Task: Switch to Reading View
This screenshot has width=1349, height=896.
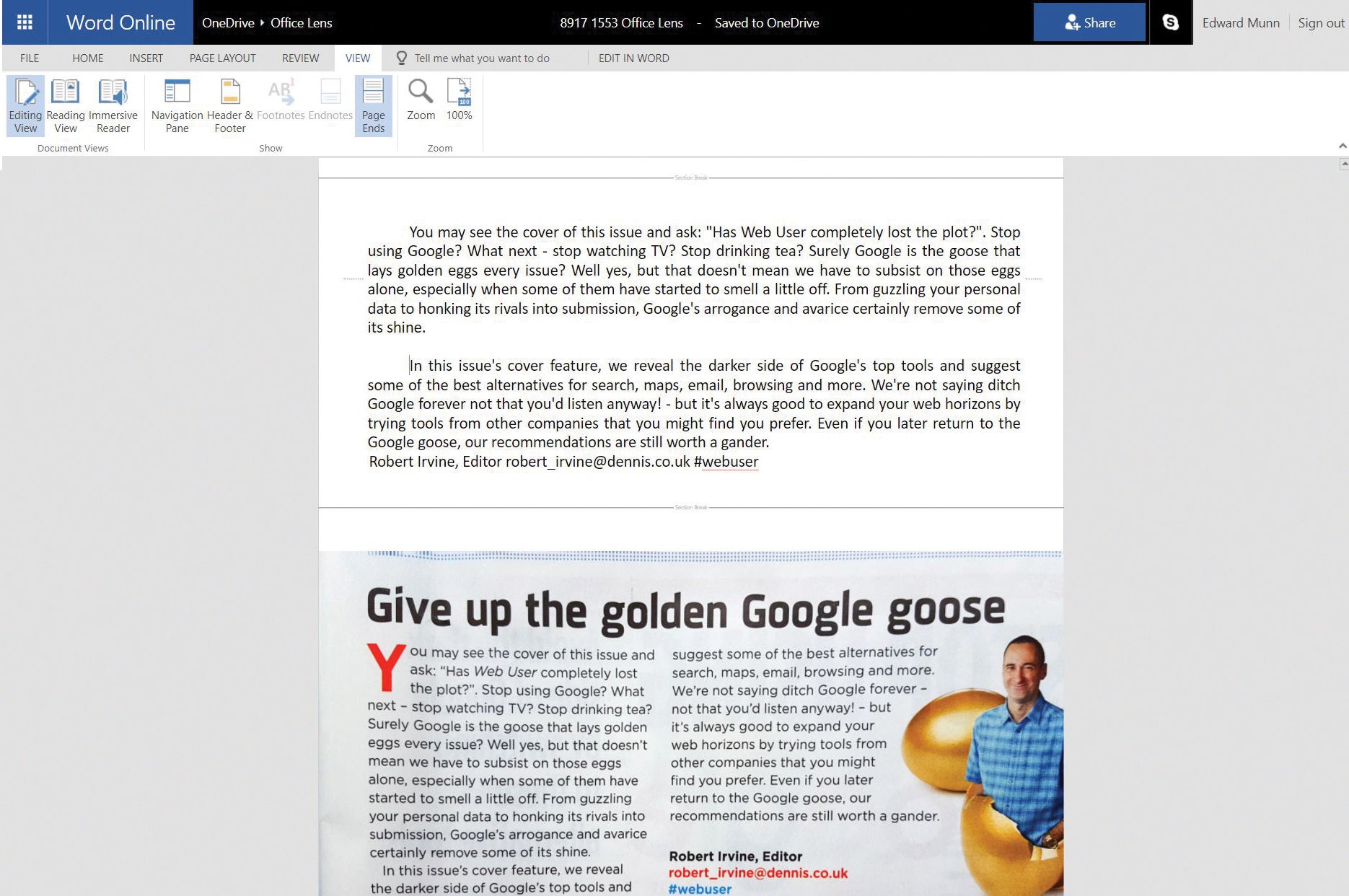Action: click(x=66, y=106)
